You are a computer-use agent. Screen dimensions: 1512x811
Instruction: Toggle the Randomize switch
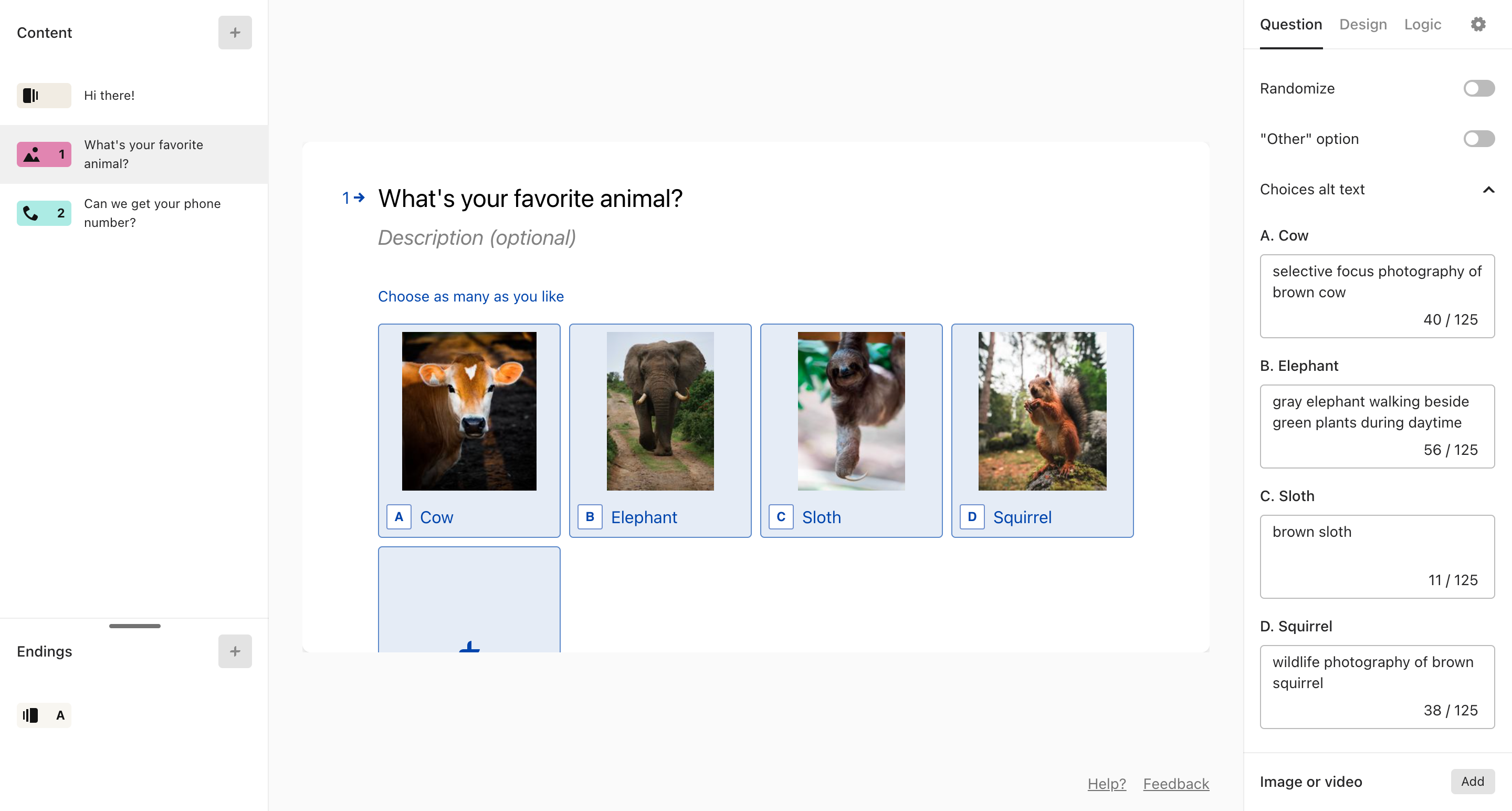click(x=1478, y=88)
